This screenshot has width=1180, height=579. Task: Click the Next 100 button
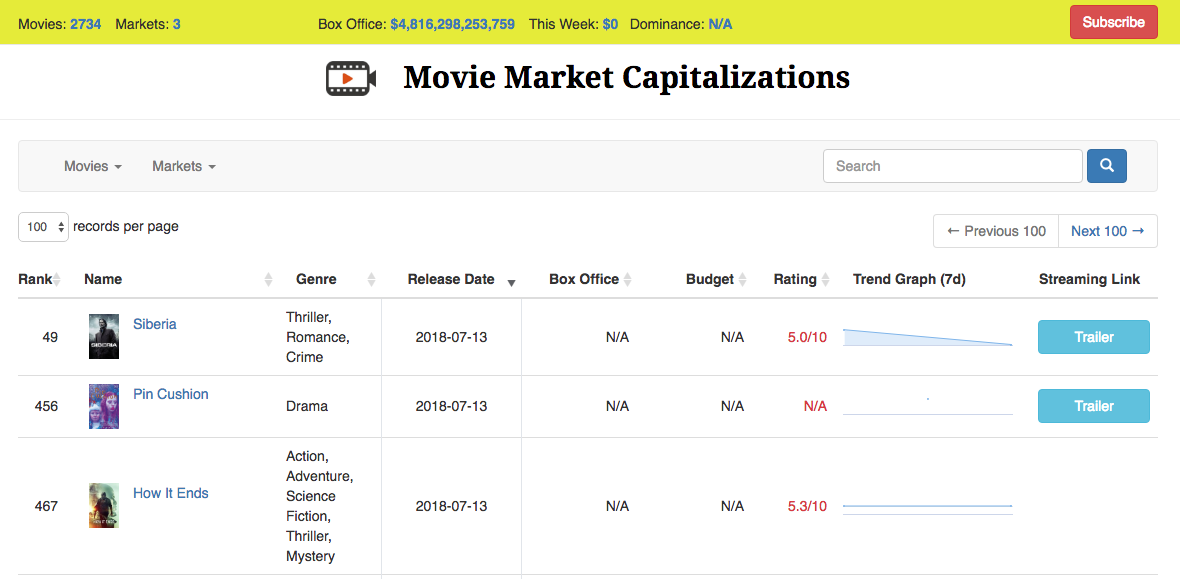pyautogui.click(x=1107, y=230)
